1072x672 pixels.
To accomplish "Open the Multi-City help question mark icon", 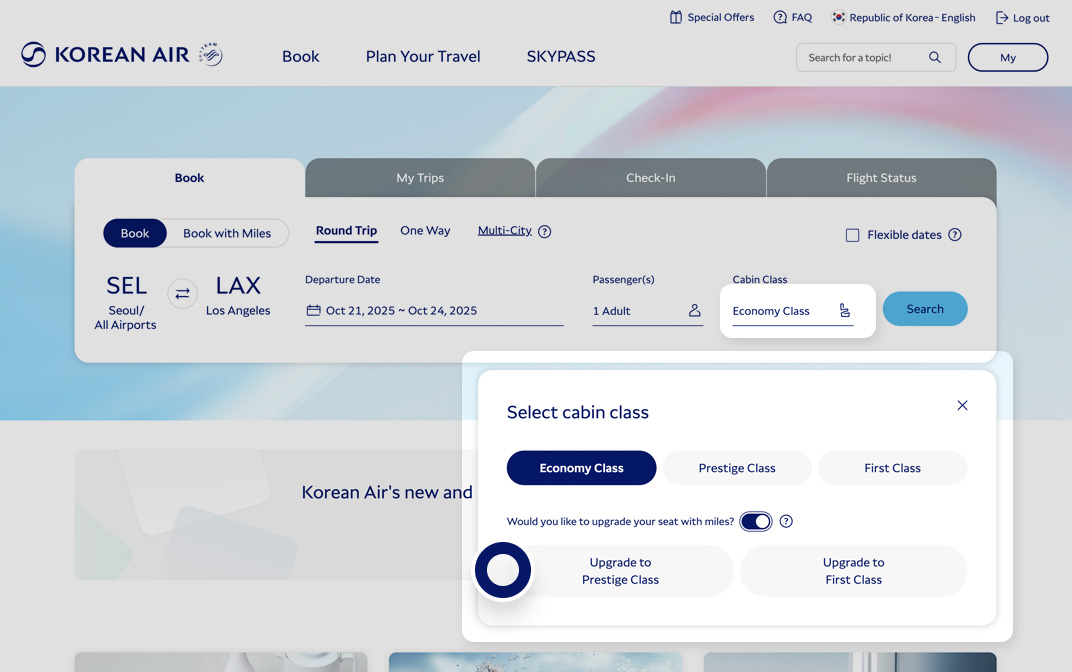I will point(544,232).
